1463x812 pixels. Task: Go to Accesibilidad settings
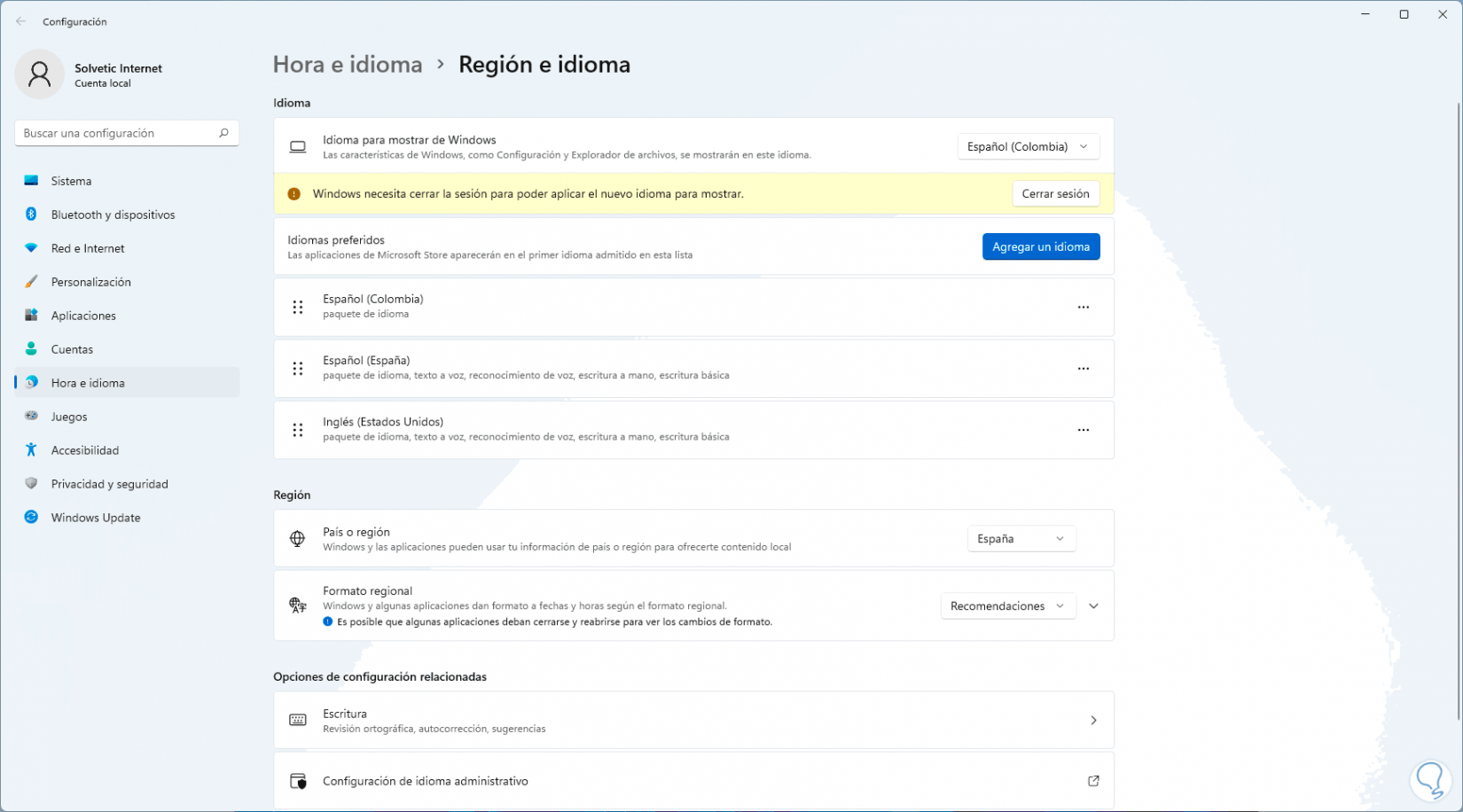point(127,450)
